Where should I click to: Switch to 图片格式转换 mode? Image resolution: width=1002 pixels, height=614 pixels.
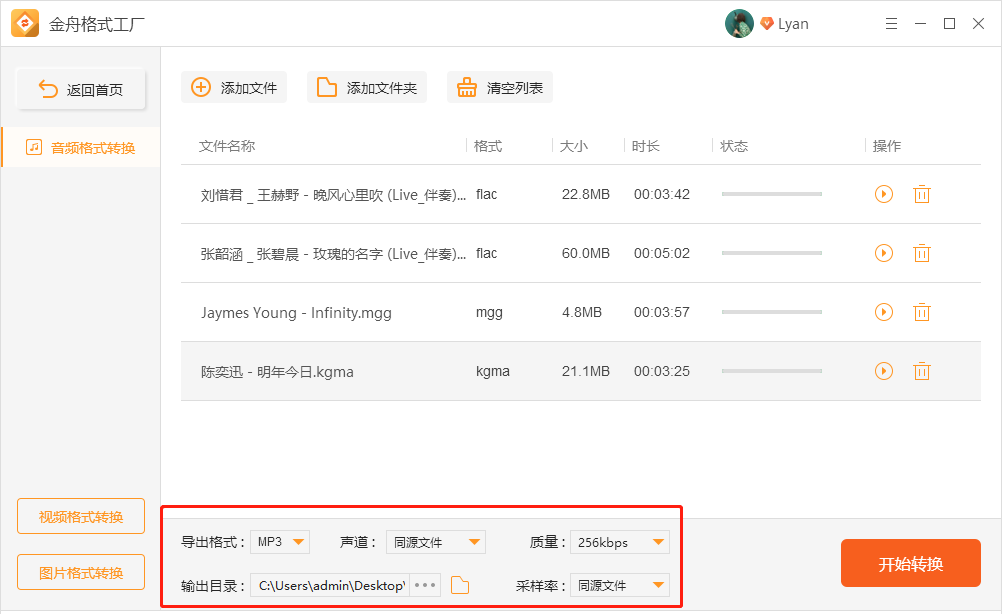pyautogui.click(x=81, y=573)
